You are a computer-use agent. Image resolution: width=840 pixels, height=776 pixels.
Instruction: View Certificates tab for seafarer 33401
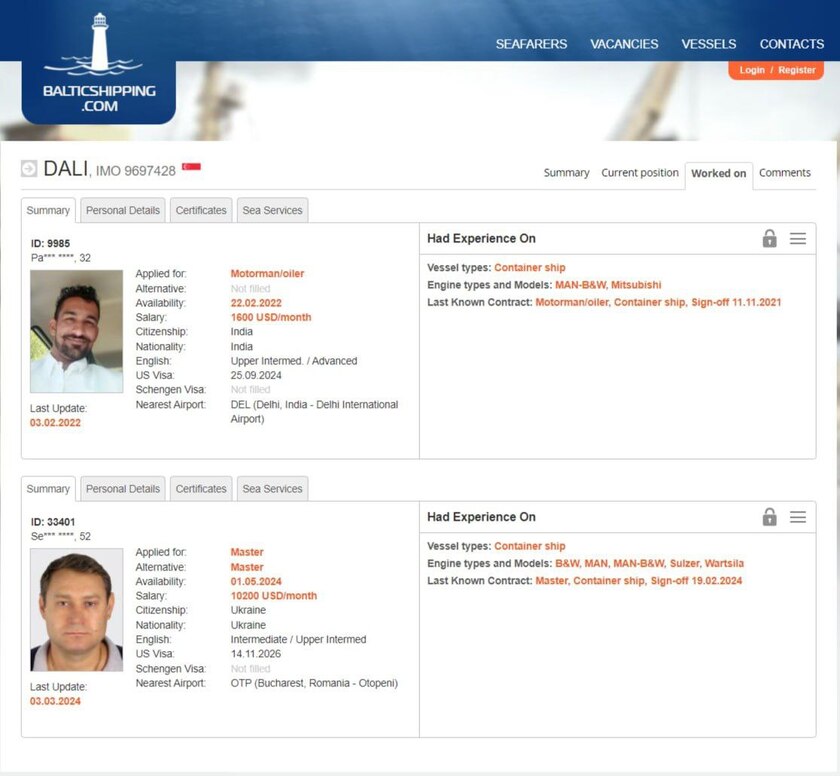coord(201,489)
